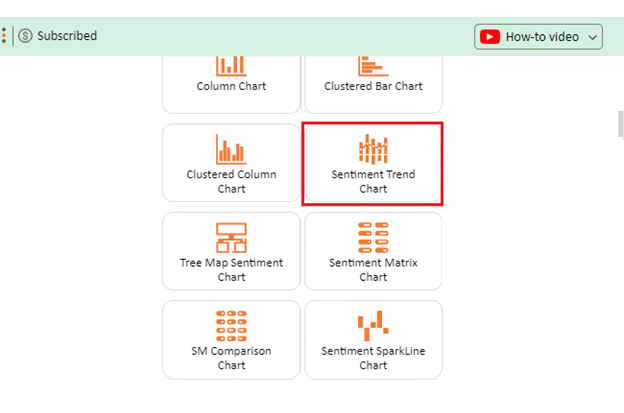Image resolution: width=624 pixels, height=413 pixels.
Task: Click the Column Chart label text
Action: click(x=231, y=86)
